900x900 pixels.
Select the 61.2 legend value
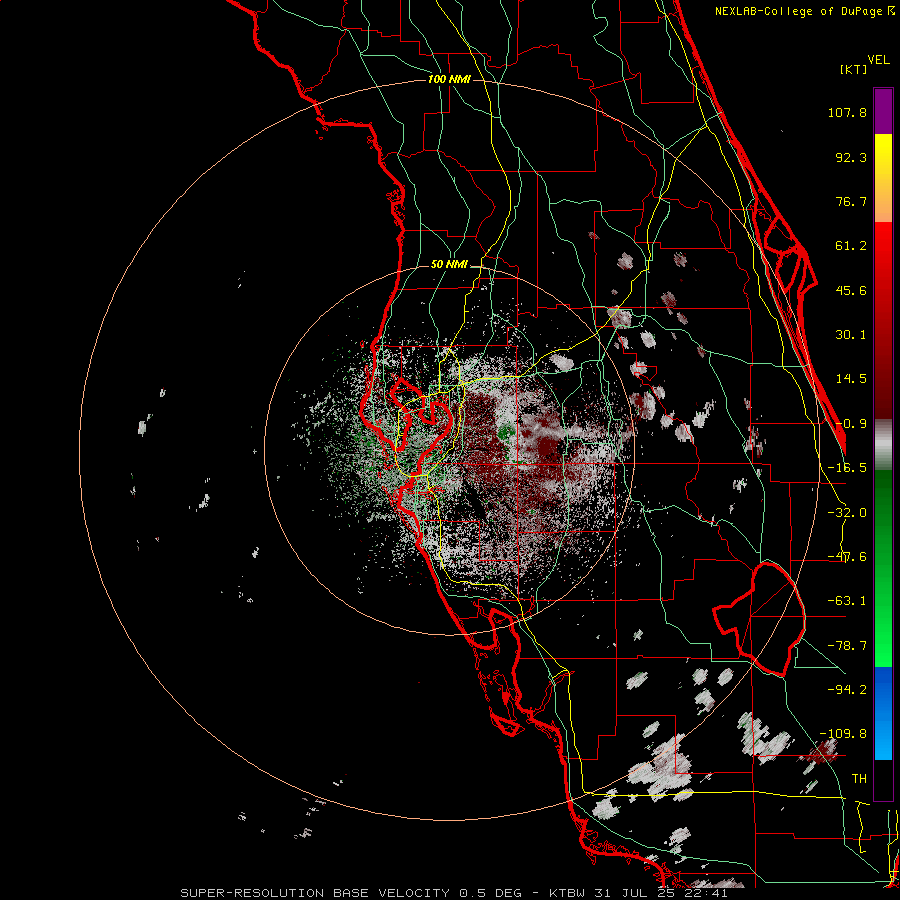click(x=851, y=246)
